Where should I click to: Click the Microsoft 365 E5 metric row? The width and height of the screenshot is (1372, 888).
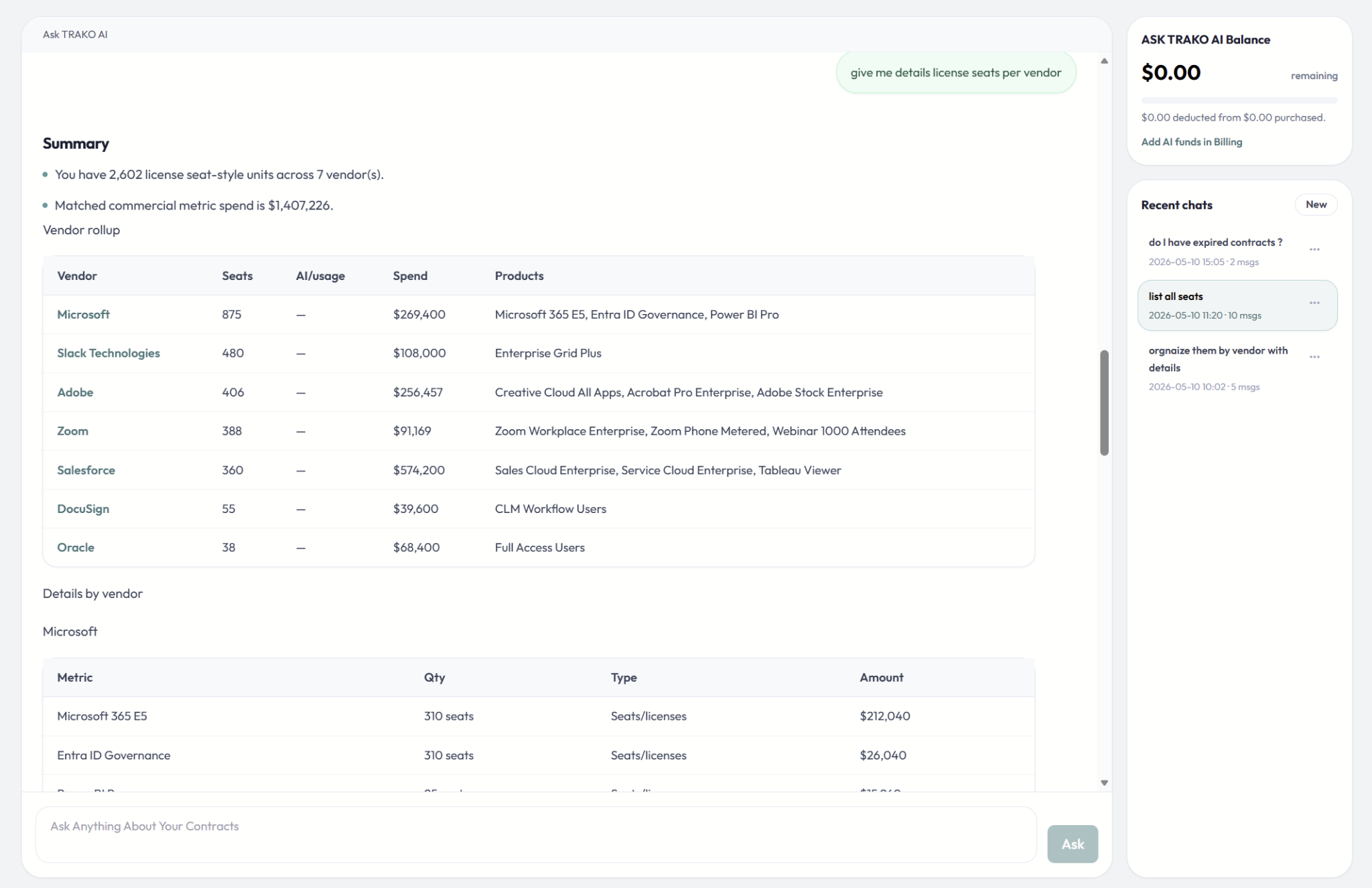pos(539,716)
